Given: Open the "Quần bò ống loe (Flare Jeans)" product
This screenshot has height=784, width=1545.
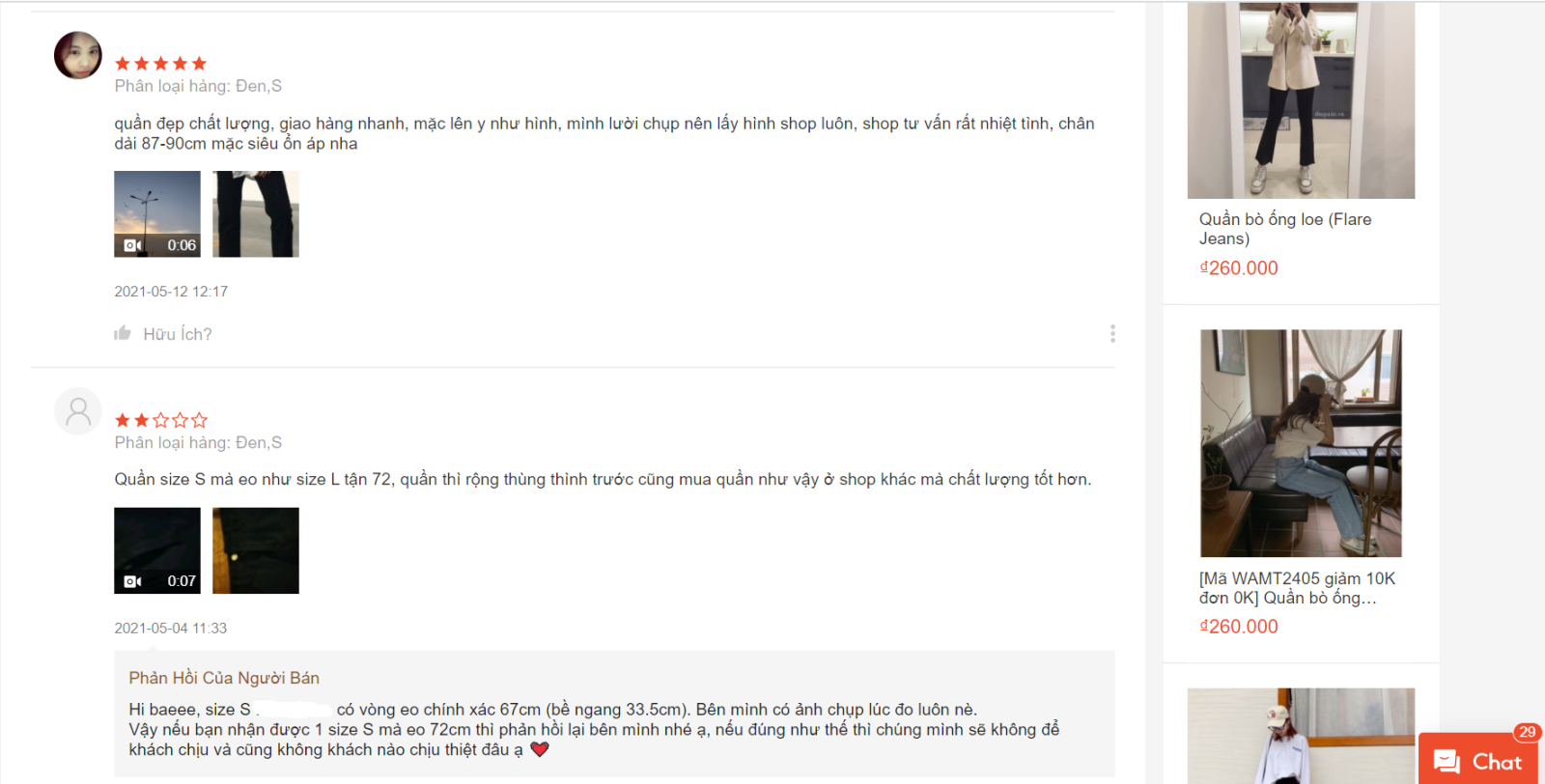Looking at the screenshot, I should (1285, 229).
